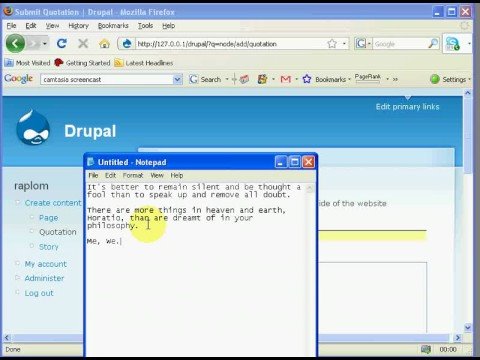Open the address bar history dropdown
480x360 pixels.
(344, 44)
